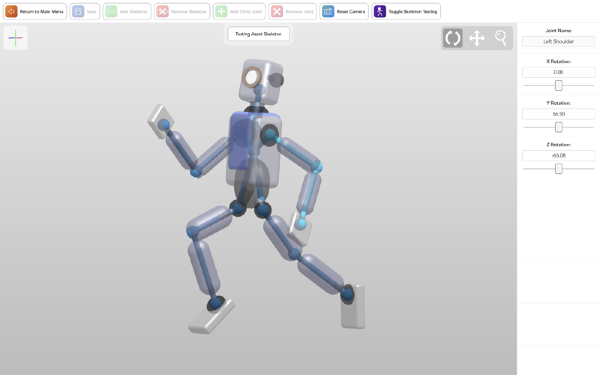Click Remove Skeleton button
The height and width of the screenshot is (375, 600).
pyautogui.click(x=182, y=11)
